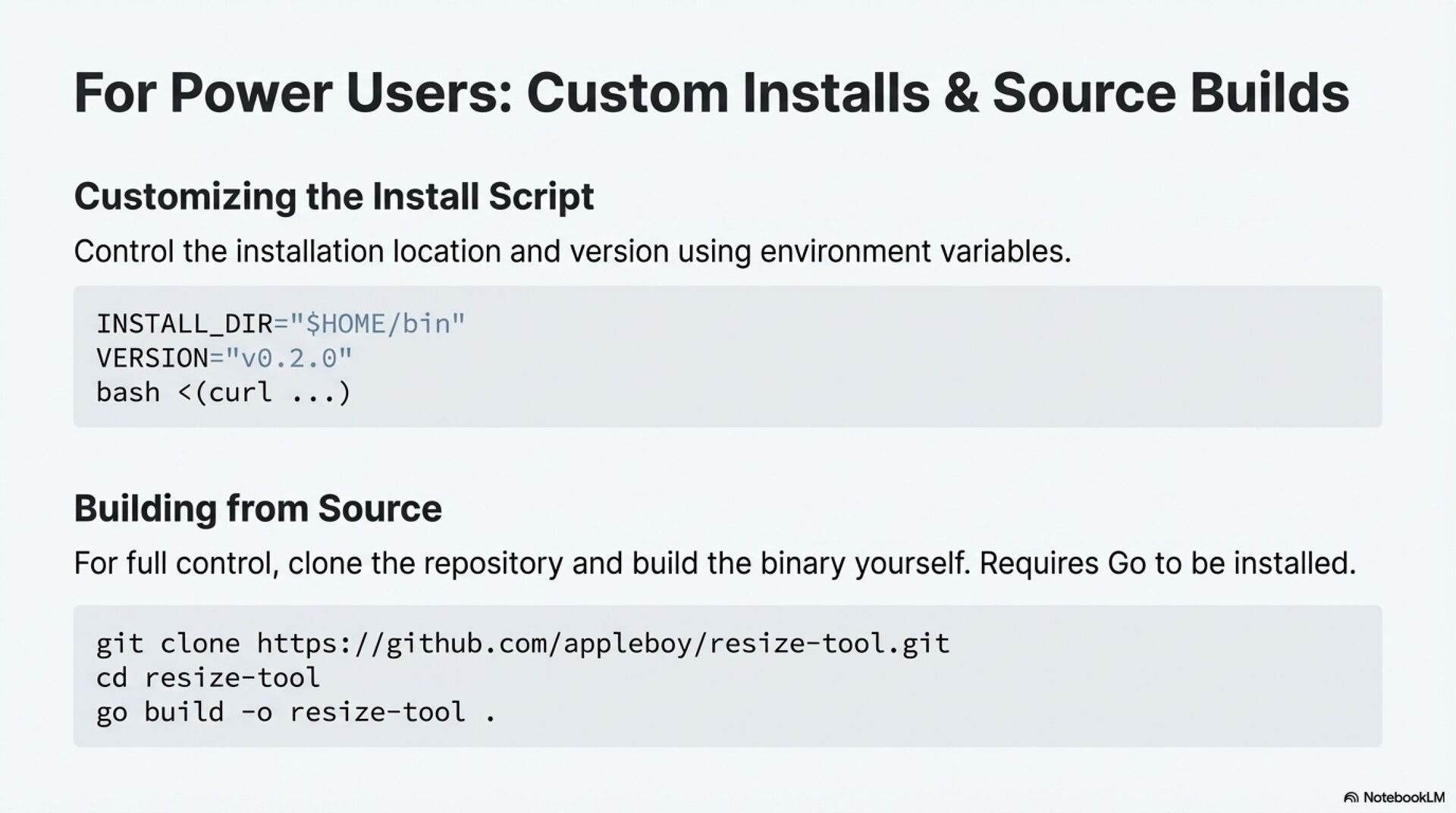The image size is (1456, 813).
Task: Click the NotebookLM logo icon
Action: [x=1351, y=797]
